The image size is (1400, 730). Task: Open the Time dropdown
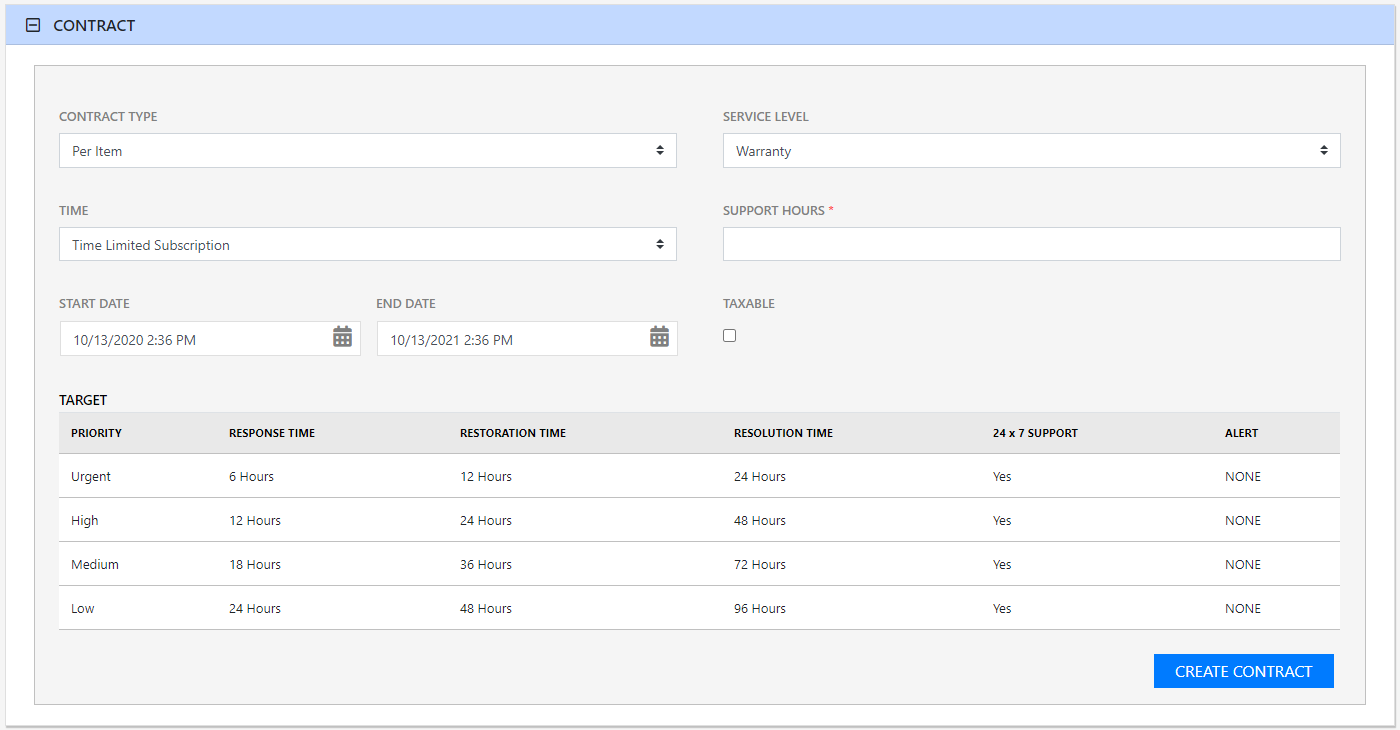click(x=367, y=245)
